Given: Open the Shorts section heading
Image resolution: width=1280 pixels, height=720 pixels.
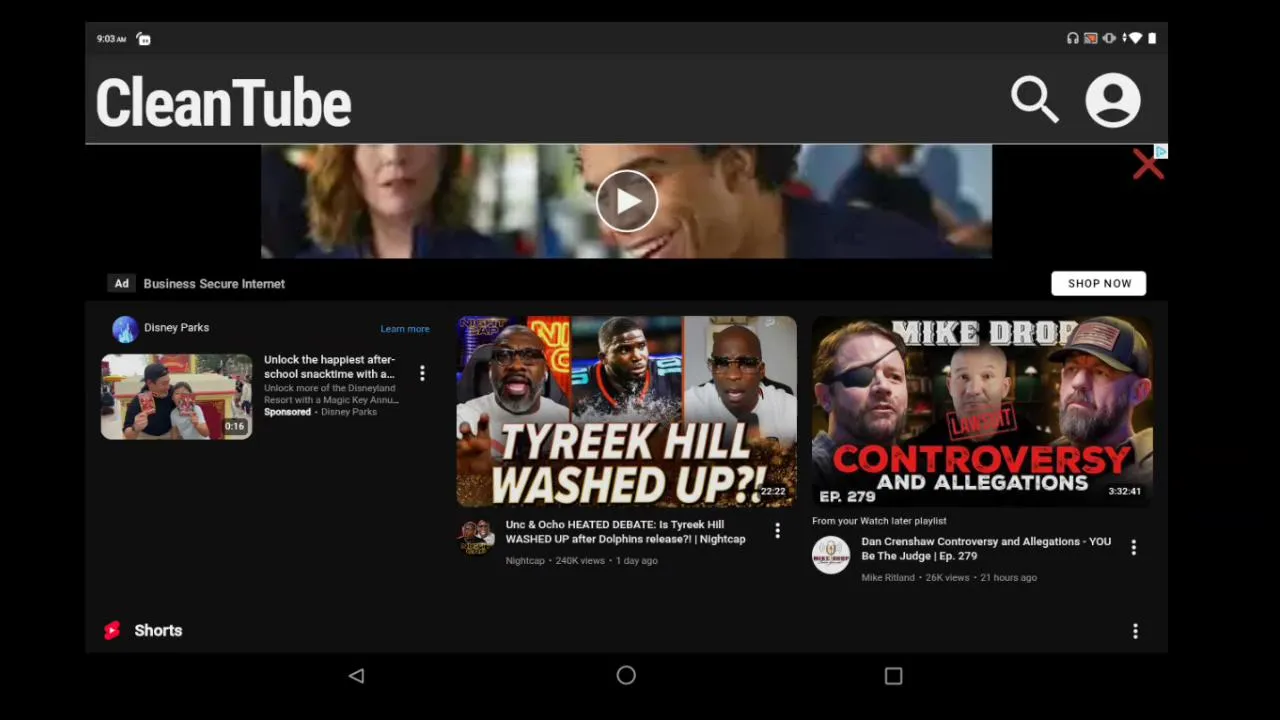Looking at the screenshot, I should pyautogui.click(x=158, y=631).
